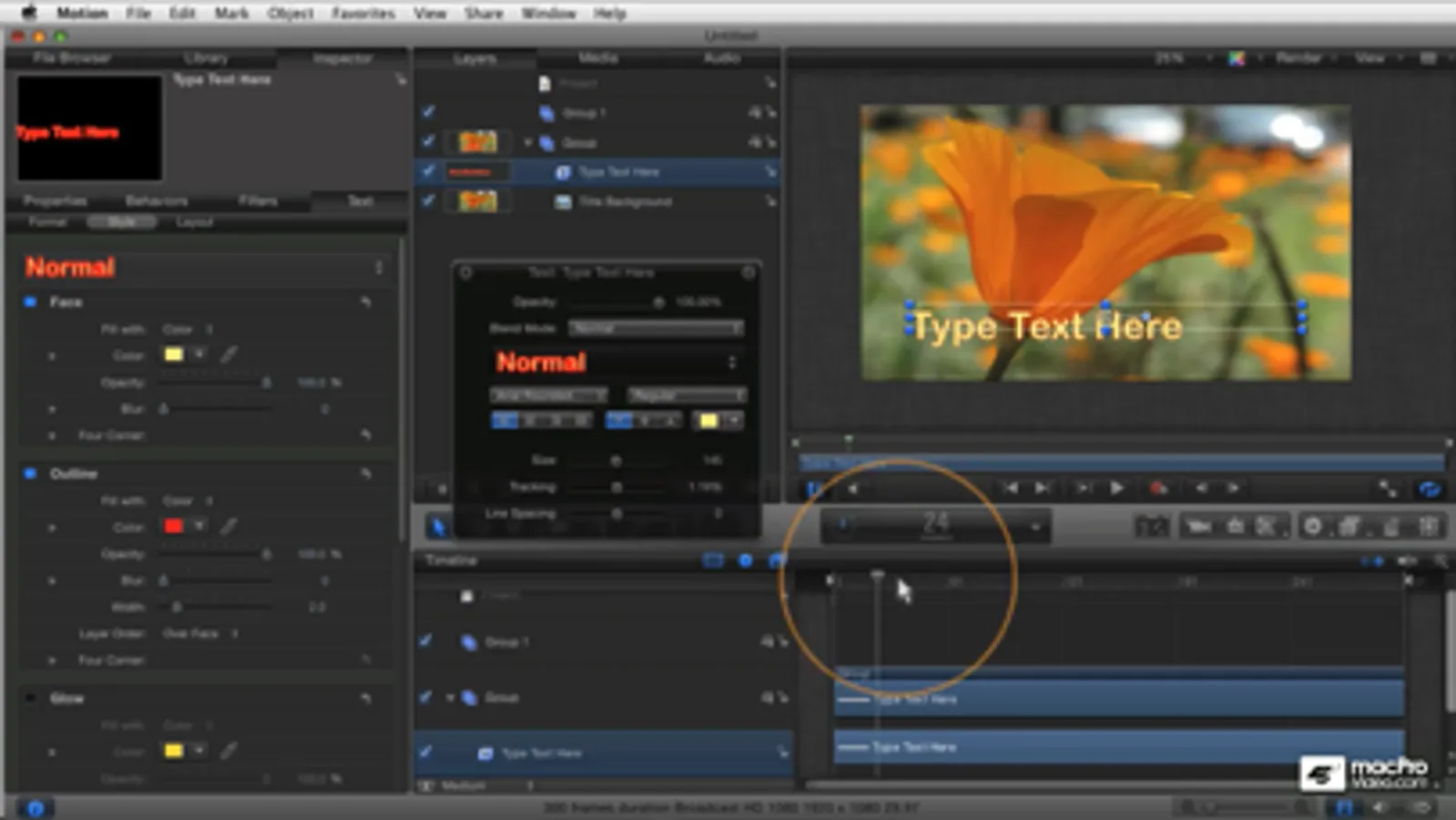Viewport: 1456px width, 820px height.
Task: Collapse the Group disclosure triangle in Layers
Action: click(x=527, y=143)
